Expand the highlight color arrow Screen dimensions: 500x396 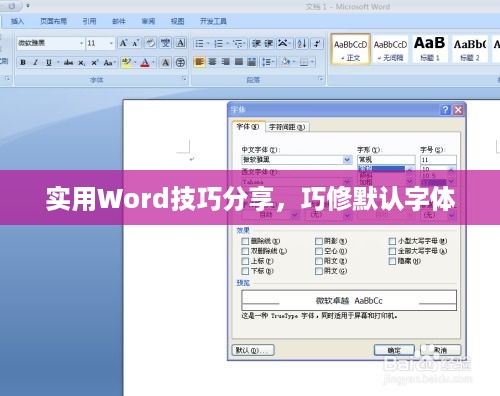coord(135,62)
